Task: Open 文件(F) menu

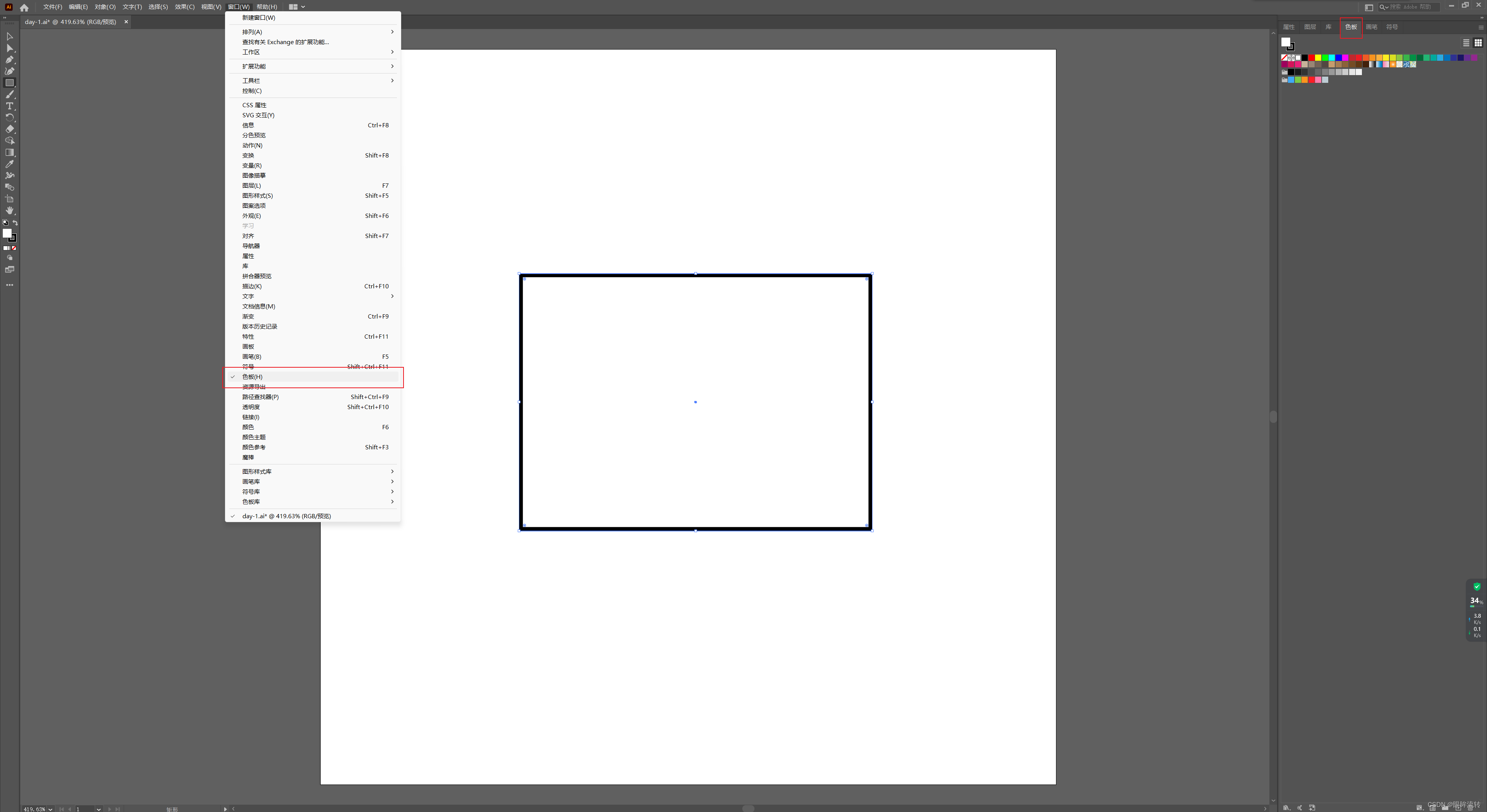Action: pyautogui.click(x=53, y=7)
